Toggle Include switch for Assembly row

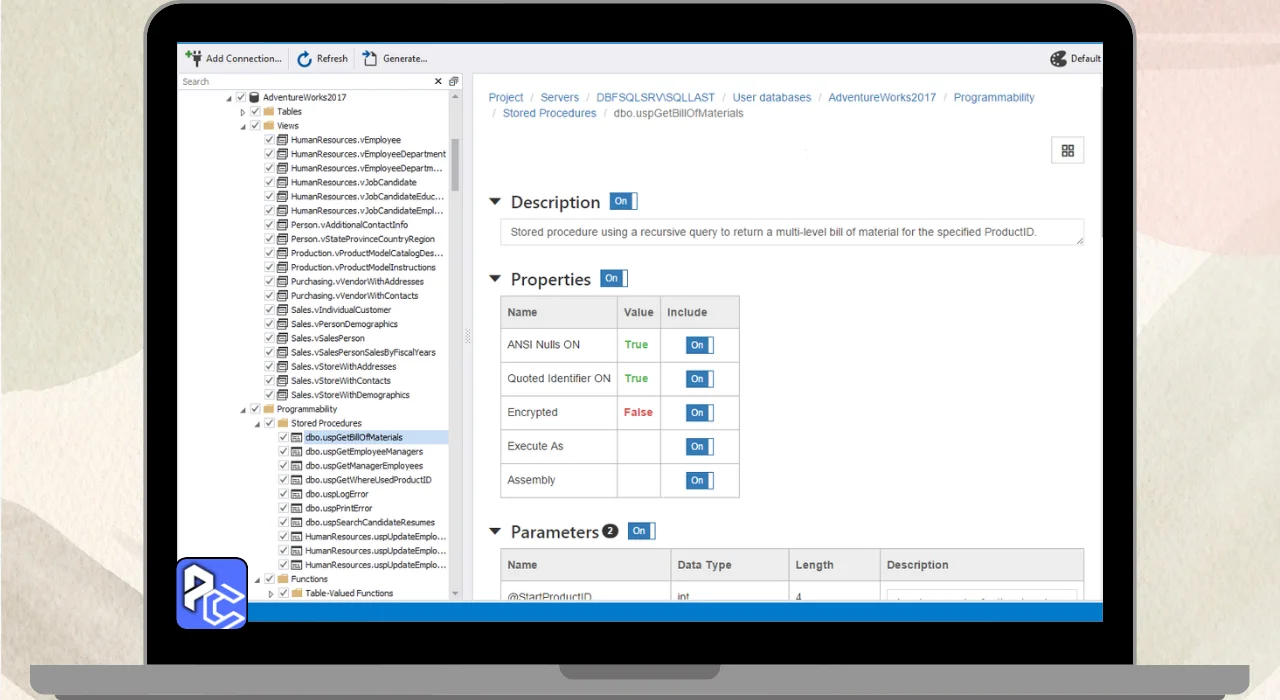pos(700,481)
